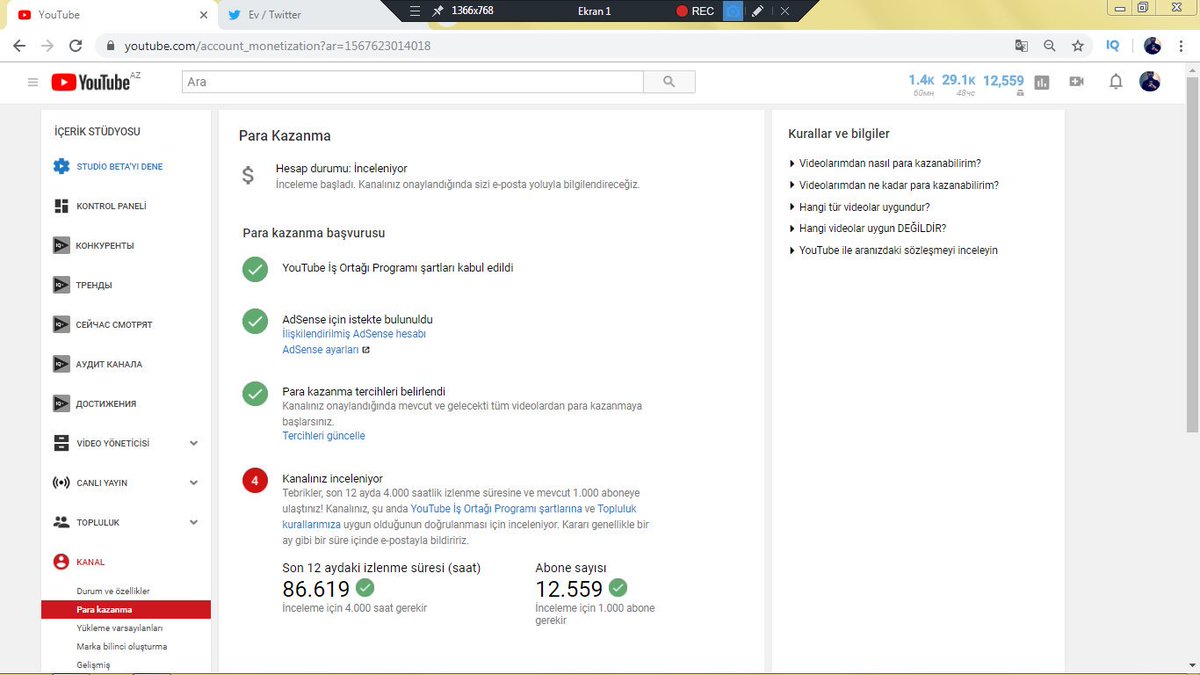
Task: Click the Kontrol Paneli dashboard icon
Action: tap(61, 206)
